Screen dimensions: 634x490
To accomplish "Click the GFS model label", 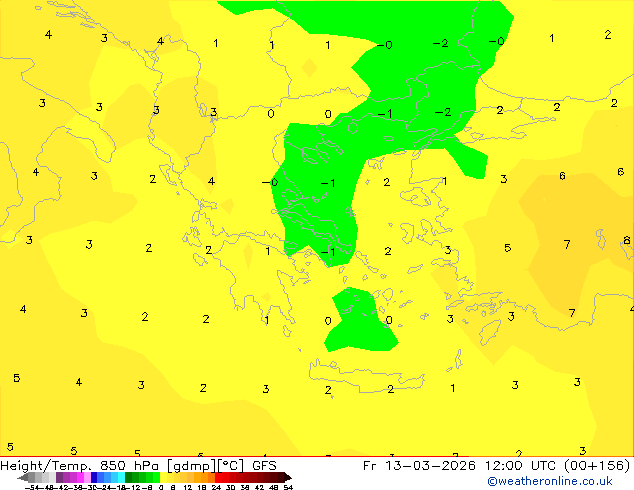I will click(x=264, y=466).
